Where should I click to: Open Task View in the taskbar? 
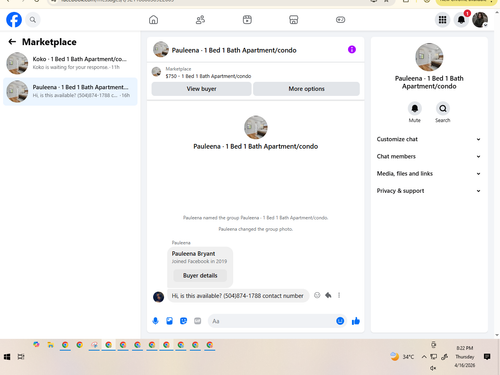coord(21,357)
